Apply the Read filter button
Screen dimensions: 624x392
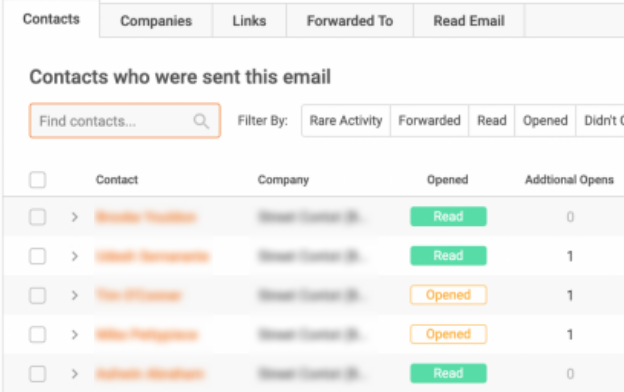point(492,121)
